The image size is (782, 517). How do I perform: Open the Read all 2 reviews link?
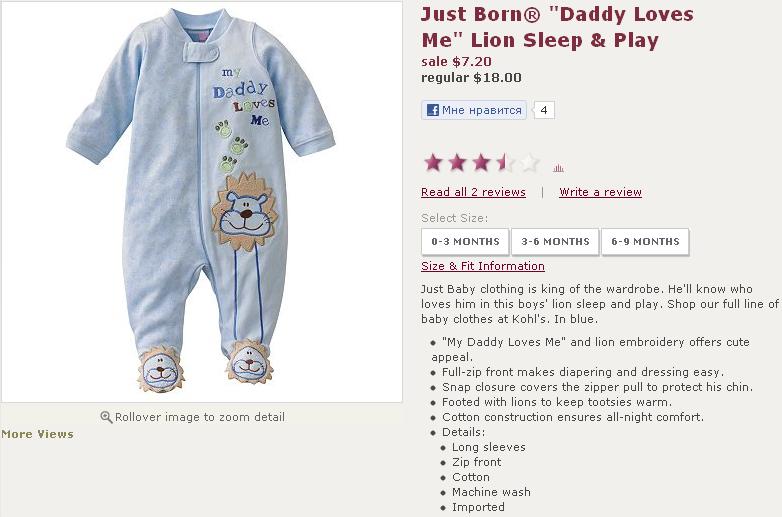tap(473, 192)
